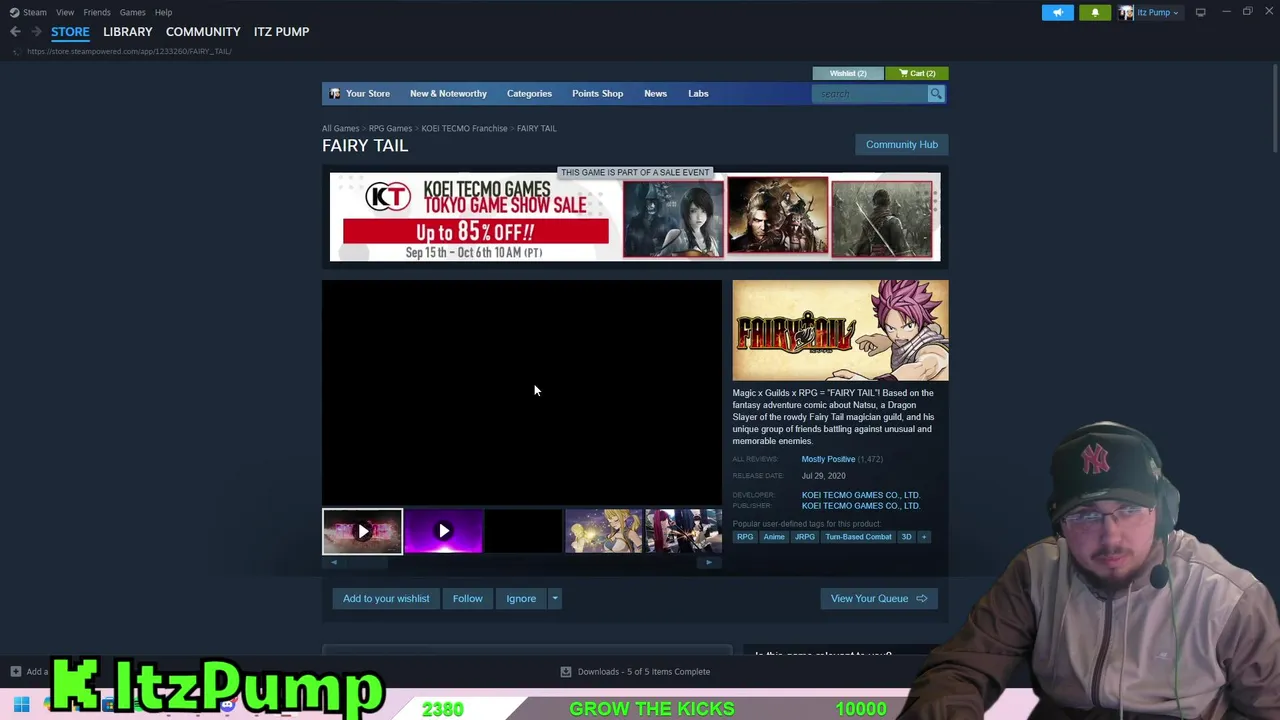Image resolution: width=1280 pixels, height=720 pixels.
Task: Open the ITZ PUMP profile tab
Action: pos(281,32)
